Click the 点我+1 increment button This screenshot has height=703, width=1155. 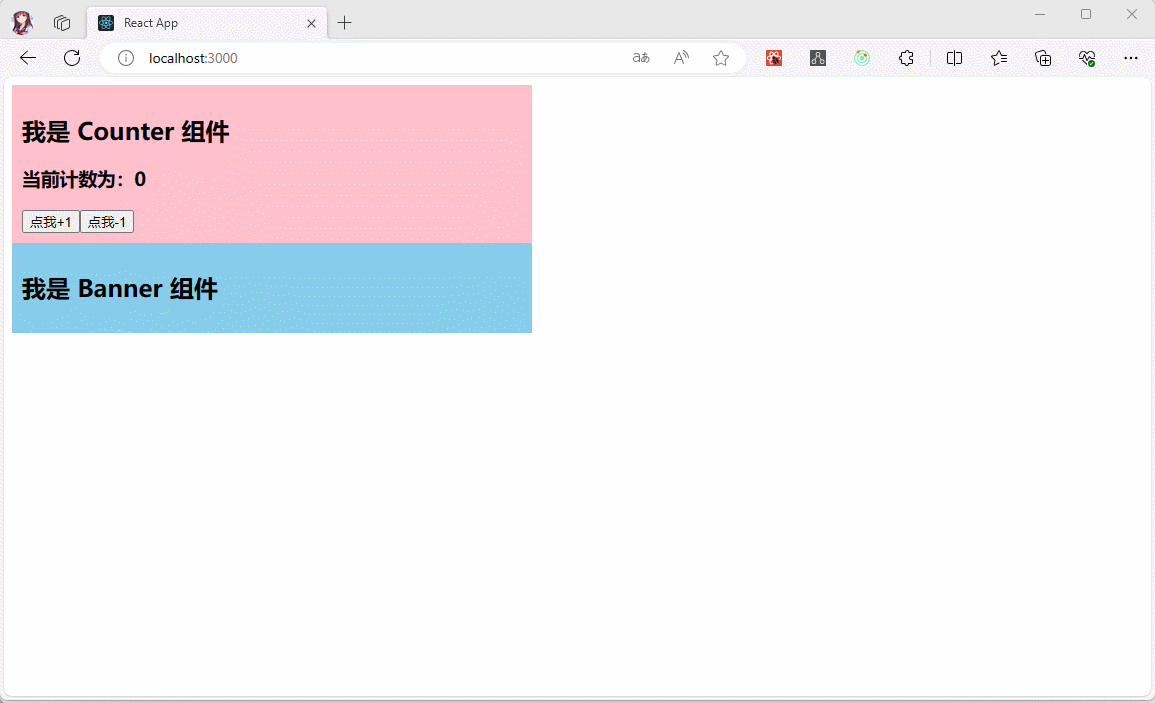pos(51,222)
